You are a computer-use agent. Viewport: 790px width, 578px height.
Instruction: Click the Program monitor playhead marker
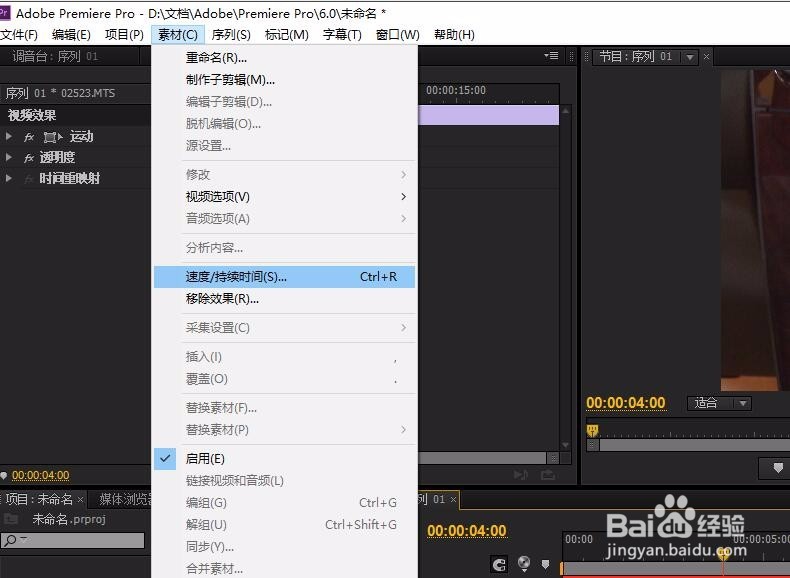(x=592, y=430)
